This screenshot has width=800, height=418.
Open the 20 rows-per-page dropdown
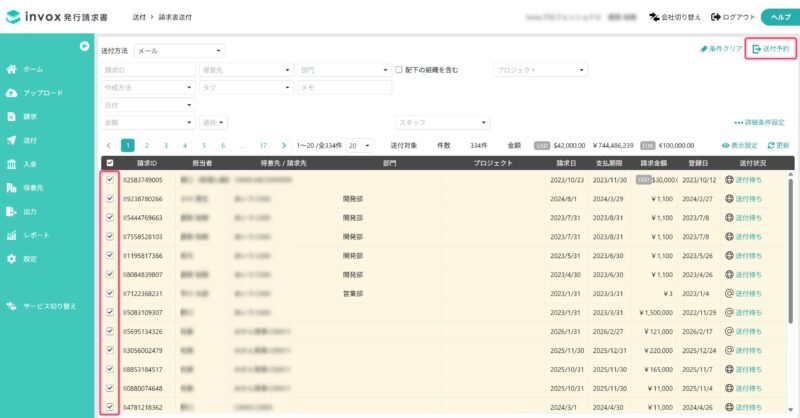(359, 145)
